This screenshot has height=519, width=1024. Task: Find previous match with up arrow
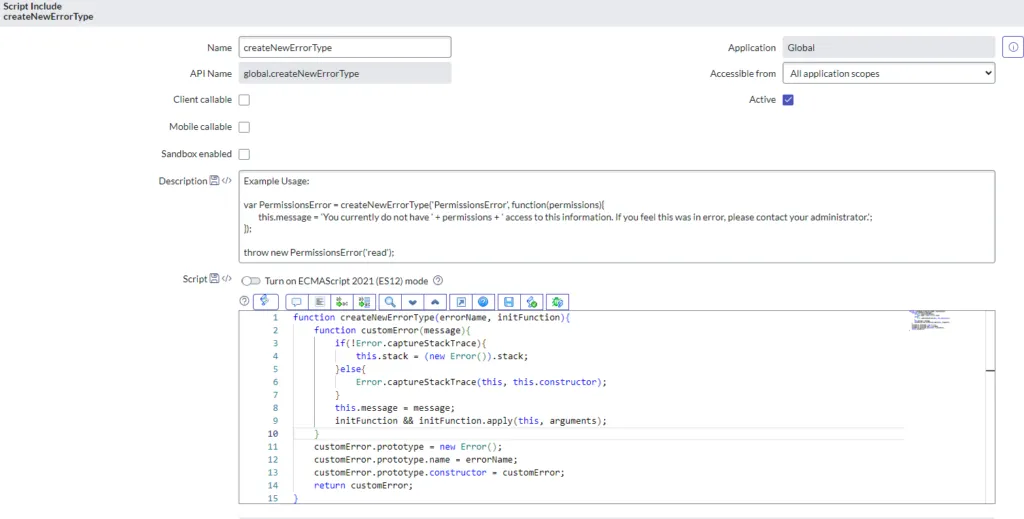pyautogui.click(x=435, y=302)
